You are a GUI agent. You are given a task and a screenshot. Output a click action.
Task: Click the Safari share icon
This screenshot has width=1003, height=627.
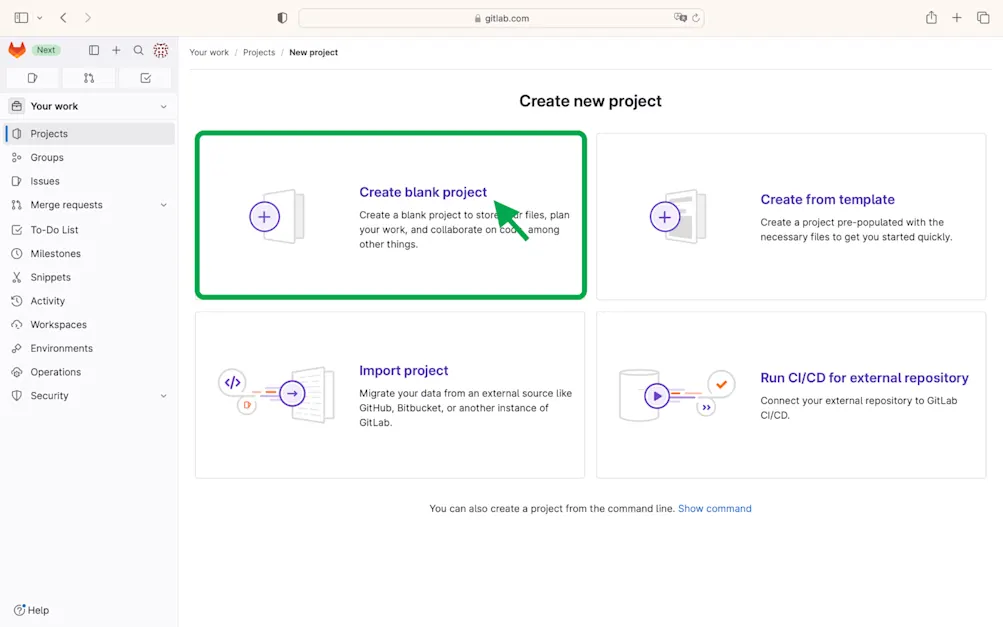pyautogui.click(x=929, y=17)
